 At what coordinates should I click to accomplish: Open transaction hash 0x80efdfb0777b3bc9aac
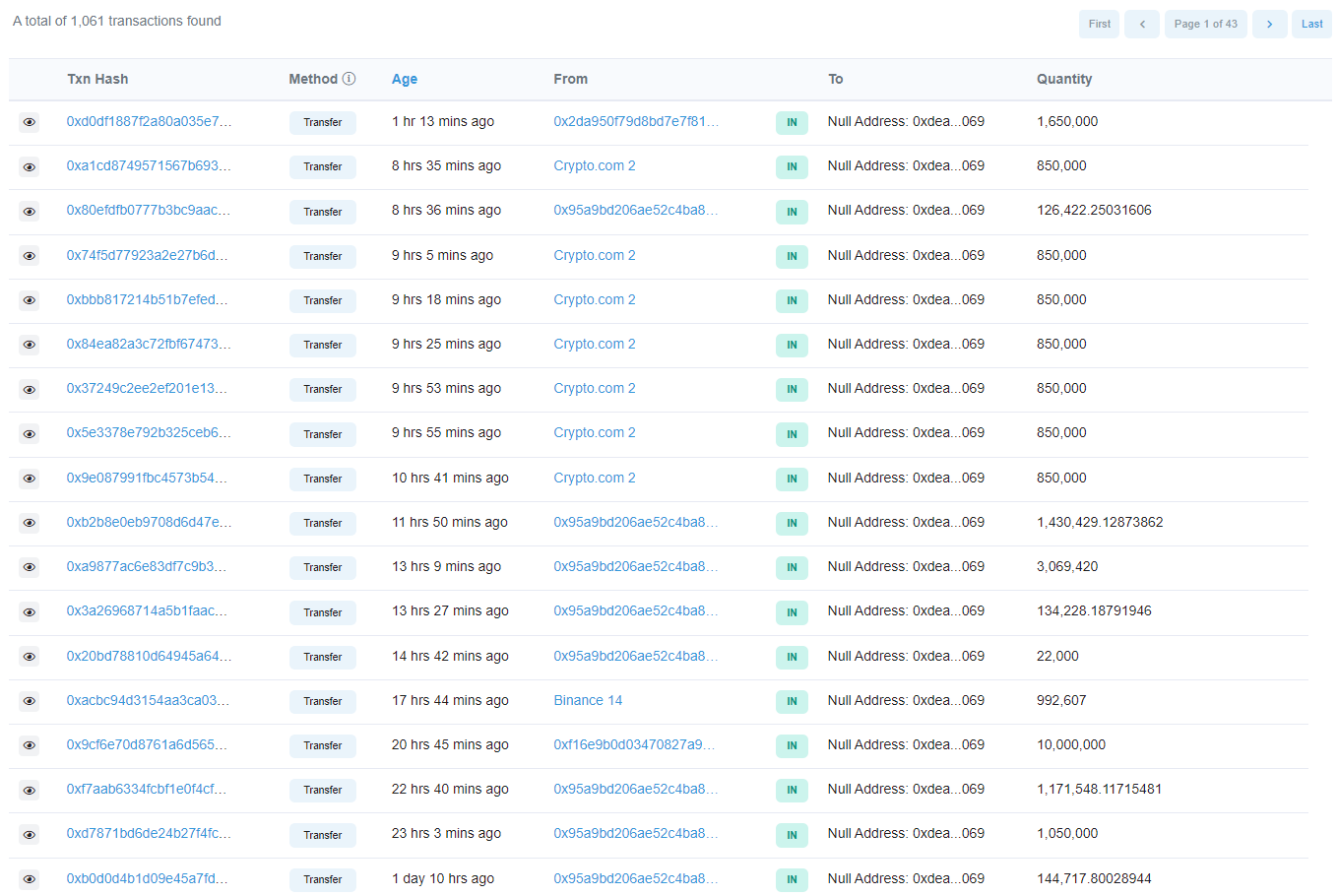pyautogui.click(x=149, y=210)
